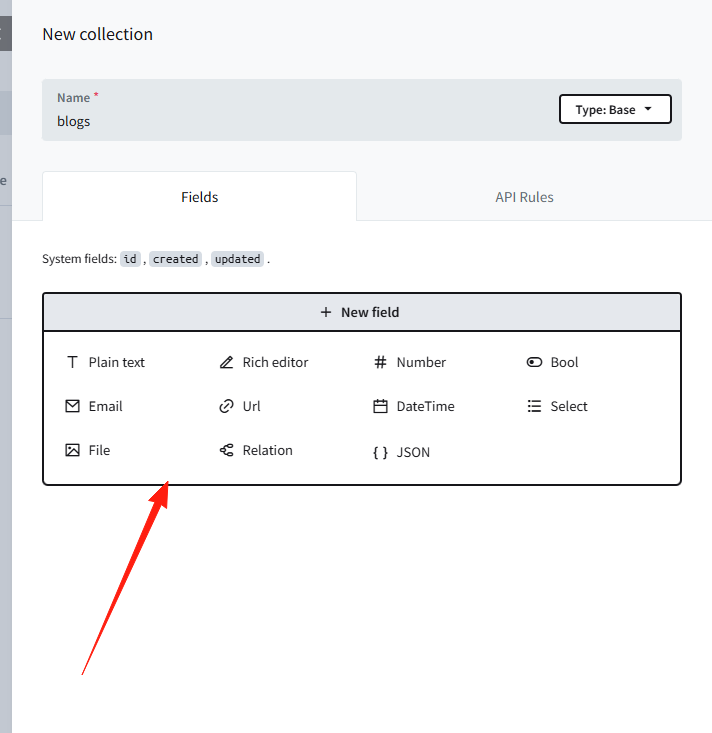Viewport: 712px width, 733px height.
Task: Click the New field button
Action: point(362,312)
